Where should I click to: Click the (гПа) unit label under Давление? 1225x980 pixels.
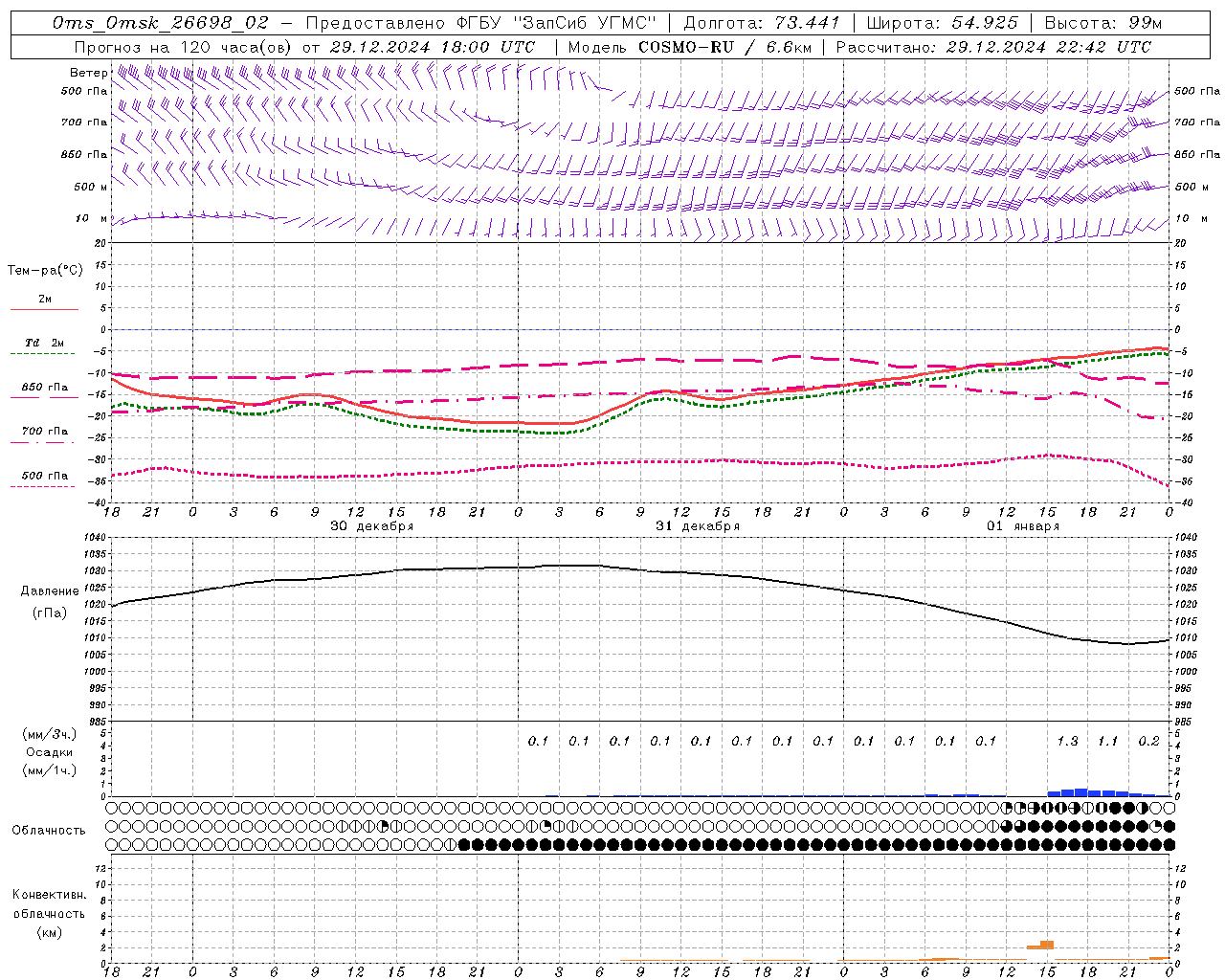click(50, 613)
